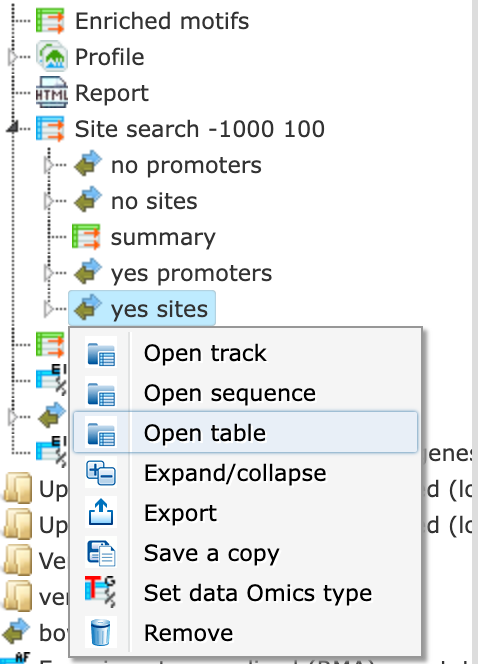The image size is (478, 664).
Task: Select the yes sites tree item
Action: pyautogui.click(x=142, y=309)
